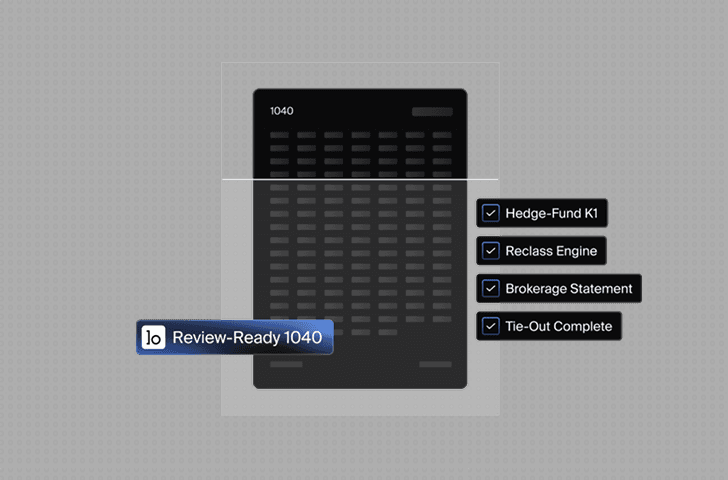Uncheck the Reclass Engine checkbox
Image resolution: width=728 pixels, height=480 pixels.
(x=490, y=251)
